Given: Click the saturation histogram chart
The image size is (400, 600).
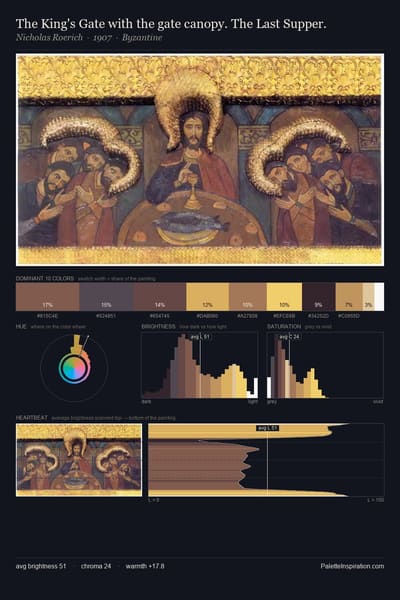Looking at the screenshot, I should click(x=325, y=365).
